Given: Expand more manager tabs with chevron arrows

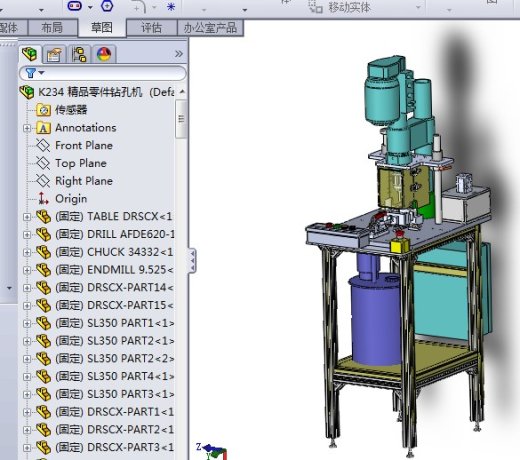Looking at the screenshot, I should pyautogui.click(x=179, y=54).
